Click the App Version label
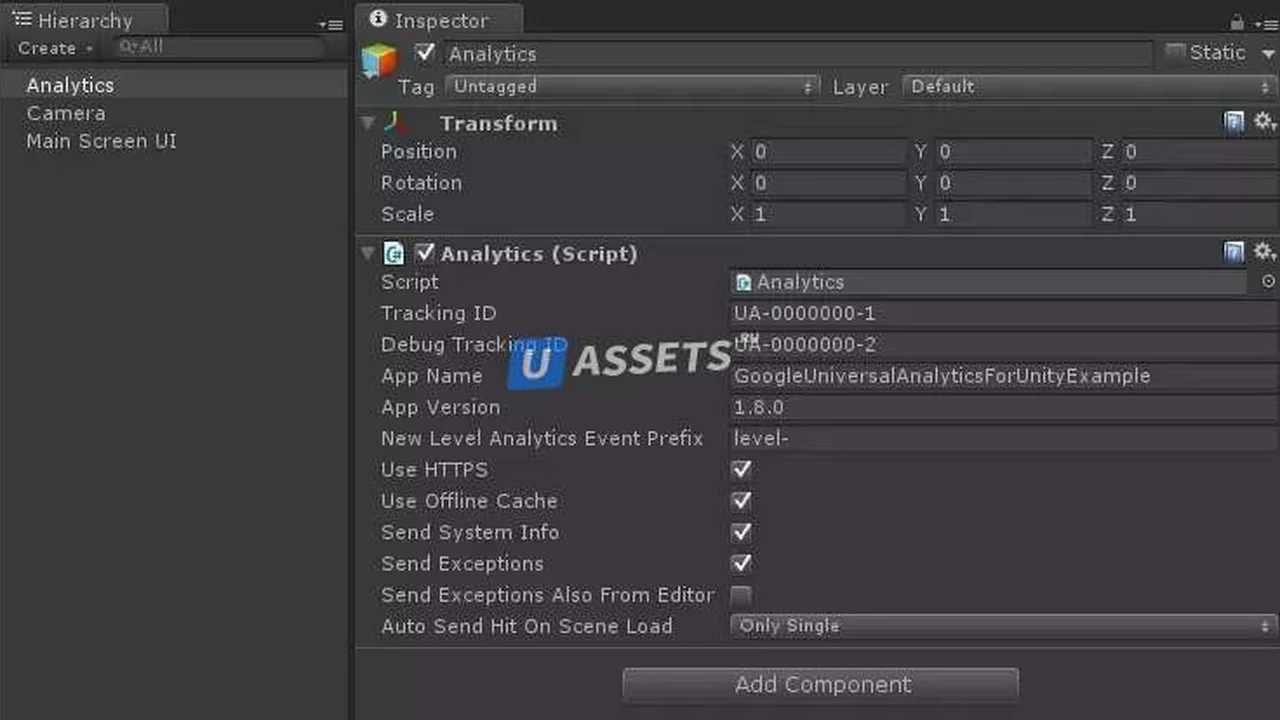Viewport: 1280px width, 720px height. [440, 407]
